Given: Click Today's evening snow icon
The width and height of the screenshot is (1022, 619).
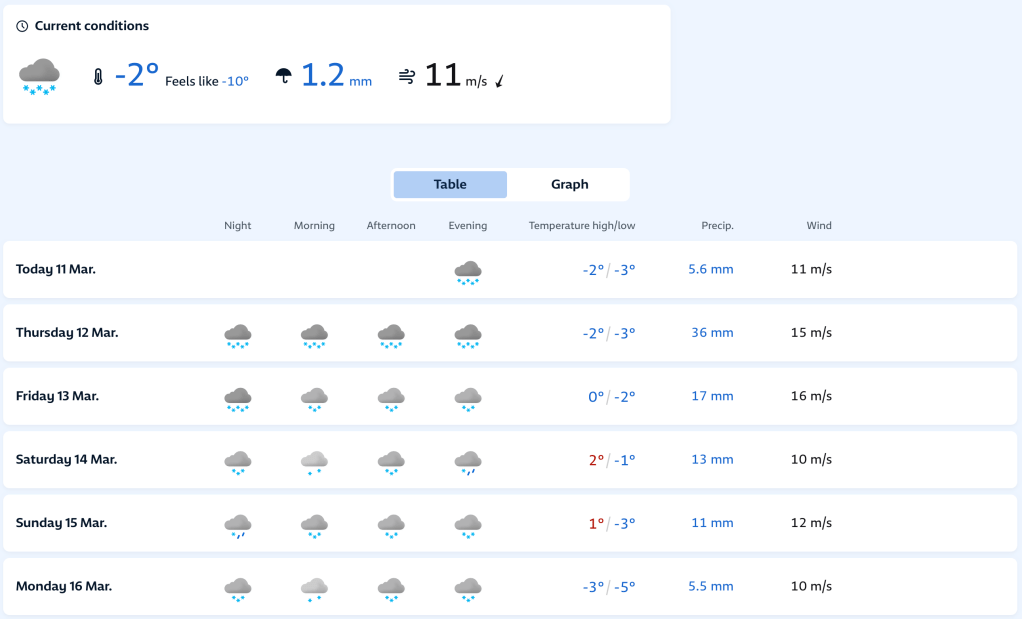Looking at the screenshot, I should tap(467, 272).
